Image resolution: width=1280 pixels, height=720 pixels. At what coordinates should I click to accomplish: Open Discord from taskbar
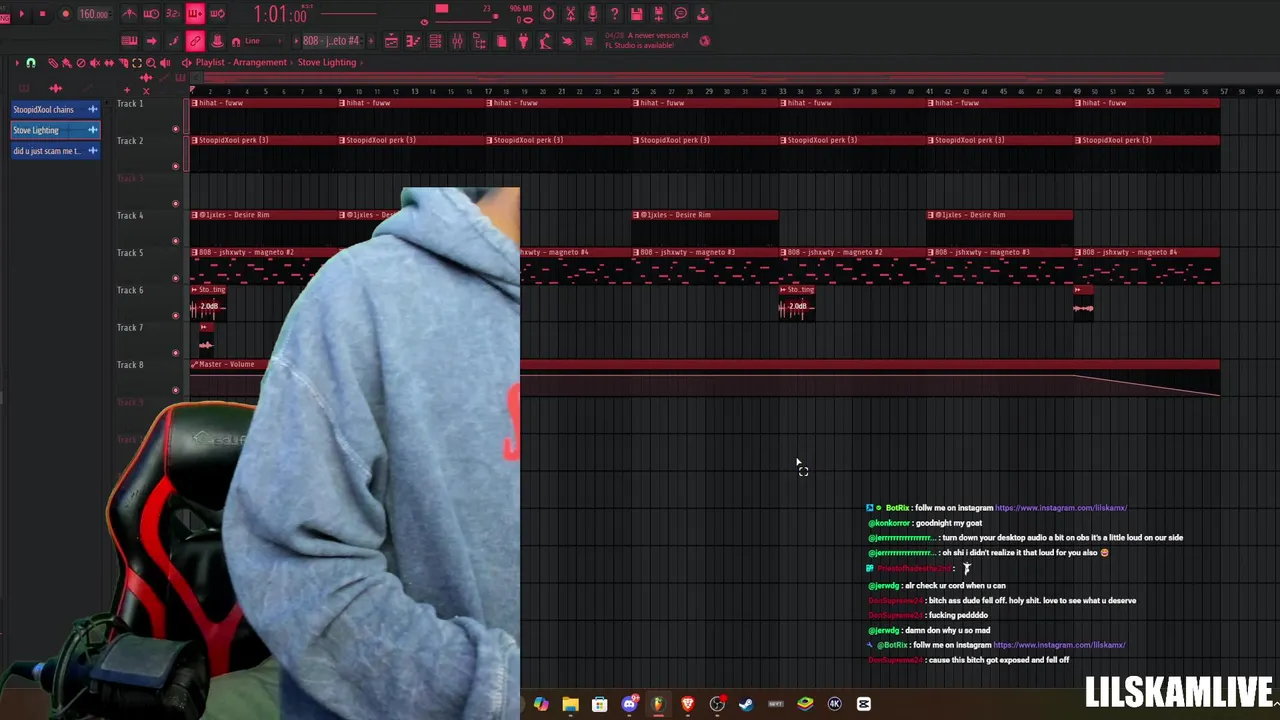(629, 704)
